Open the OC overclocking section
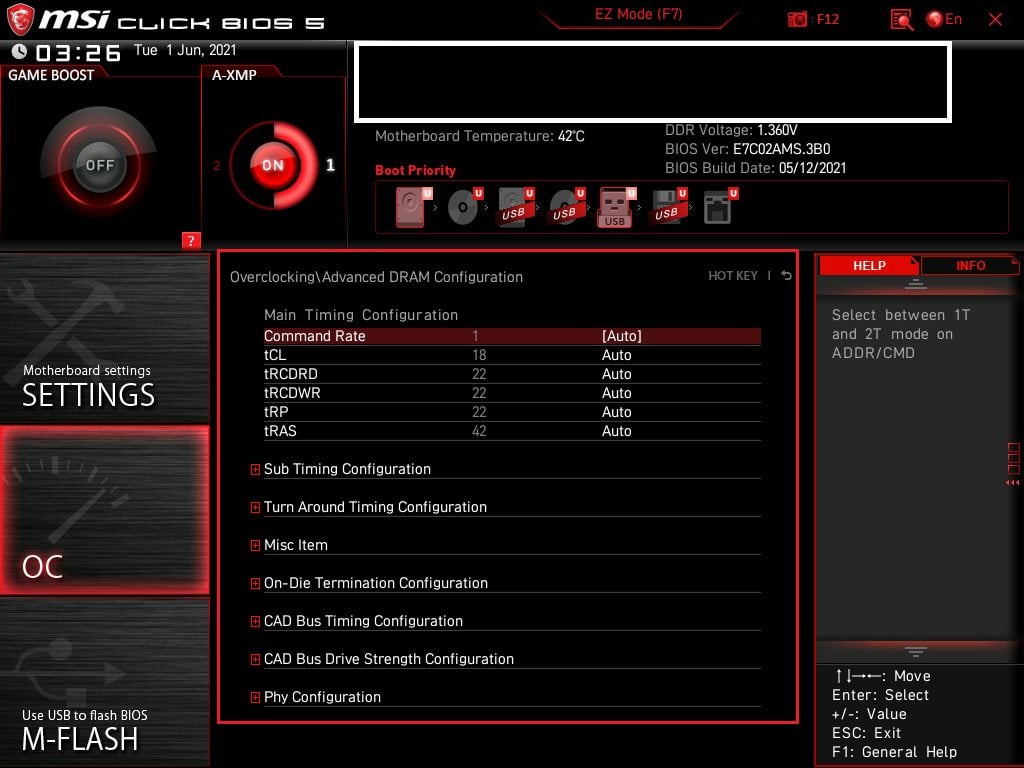 point(104,510)
